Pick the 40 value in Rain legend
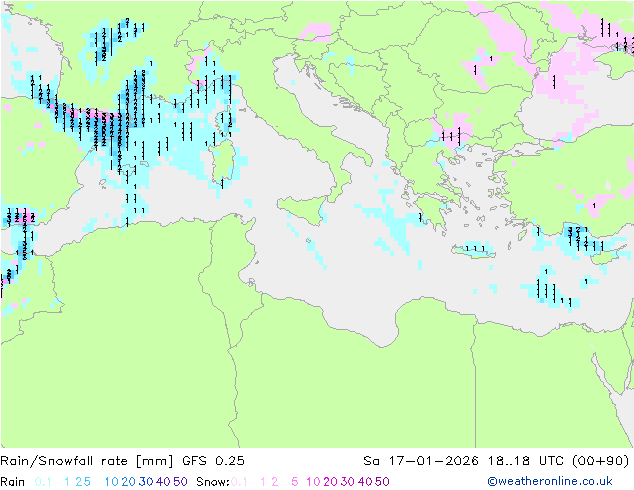The width and height of the screenshot is (634, 490). 163,482
